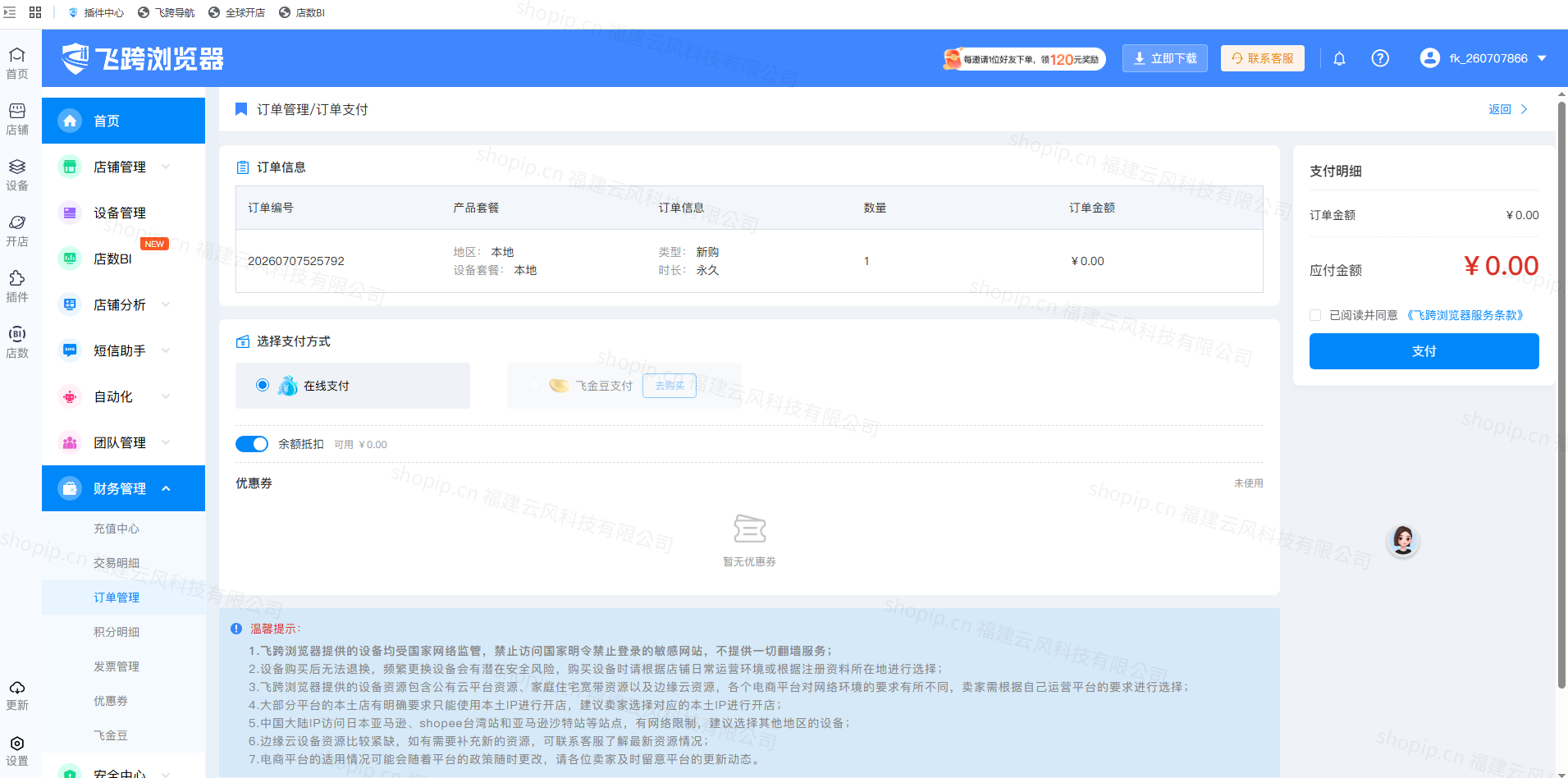
Task: Click the invite-friend 120元奖励 banner
Action: (1024, 59)
